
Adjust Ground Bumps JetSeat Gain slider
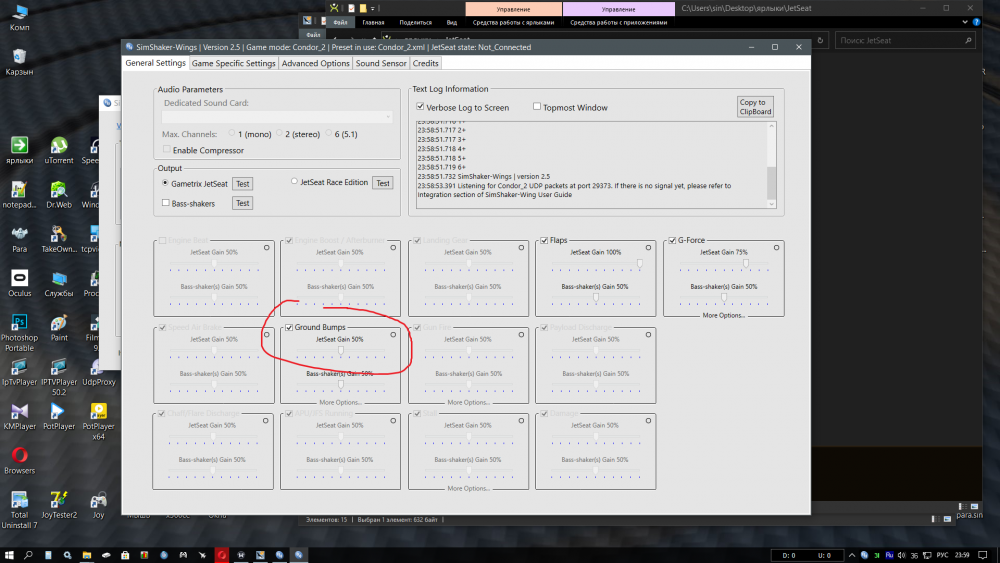pos(341,350)
